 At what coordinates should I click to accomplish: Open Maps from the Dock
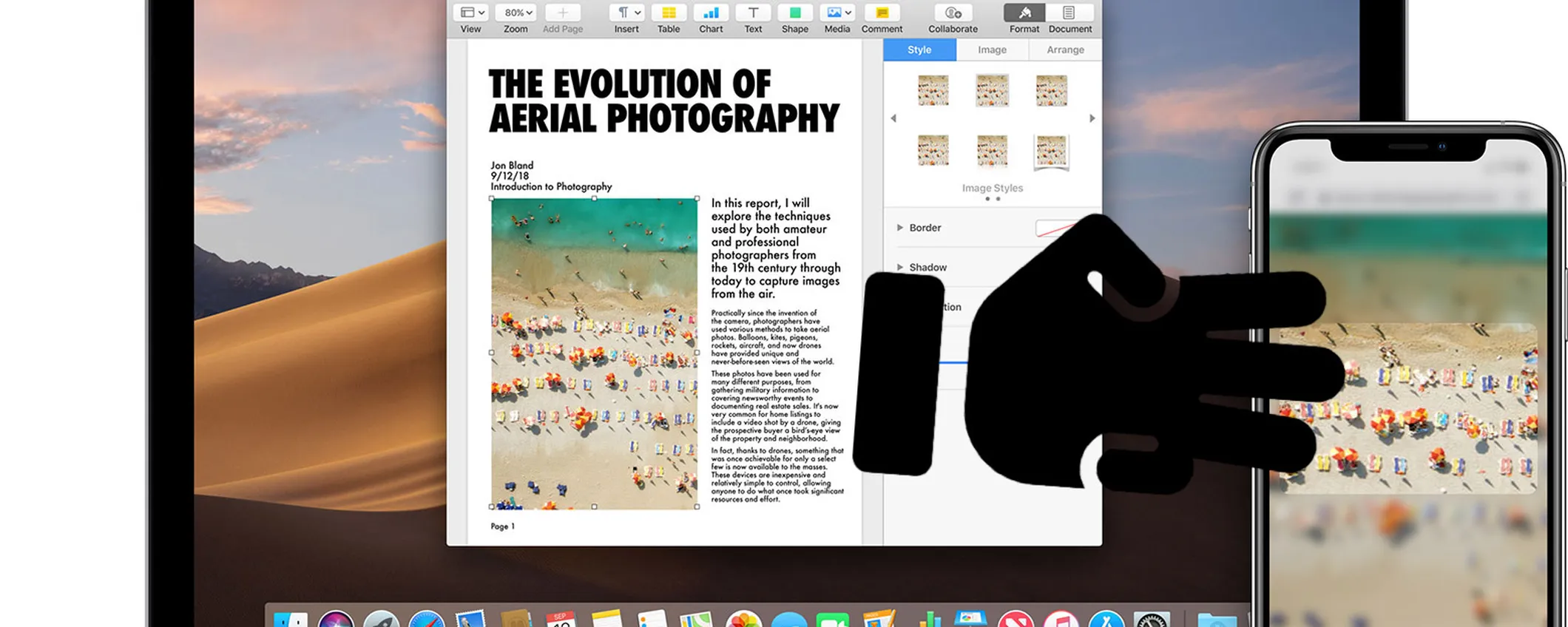pos(697,620)
